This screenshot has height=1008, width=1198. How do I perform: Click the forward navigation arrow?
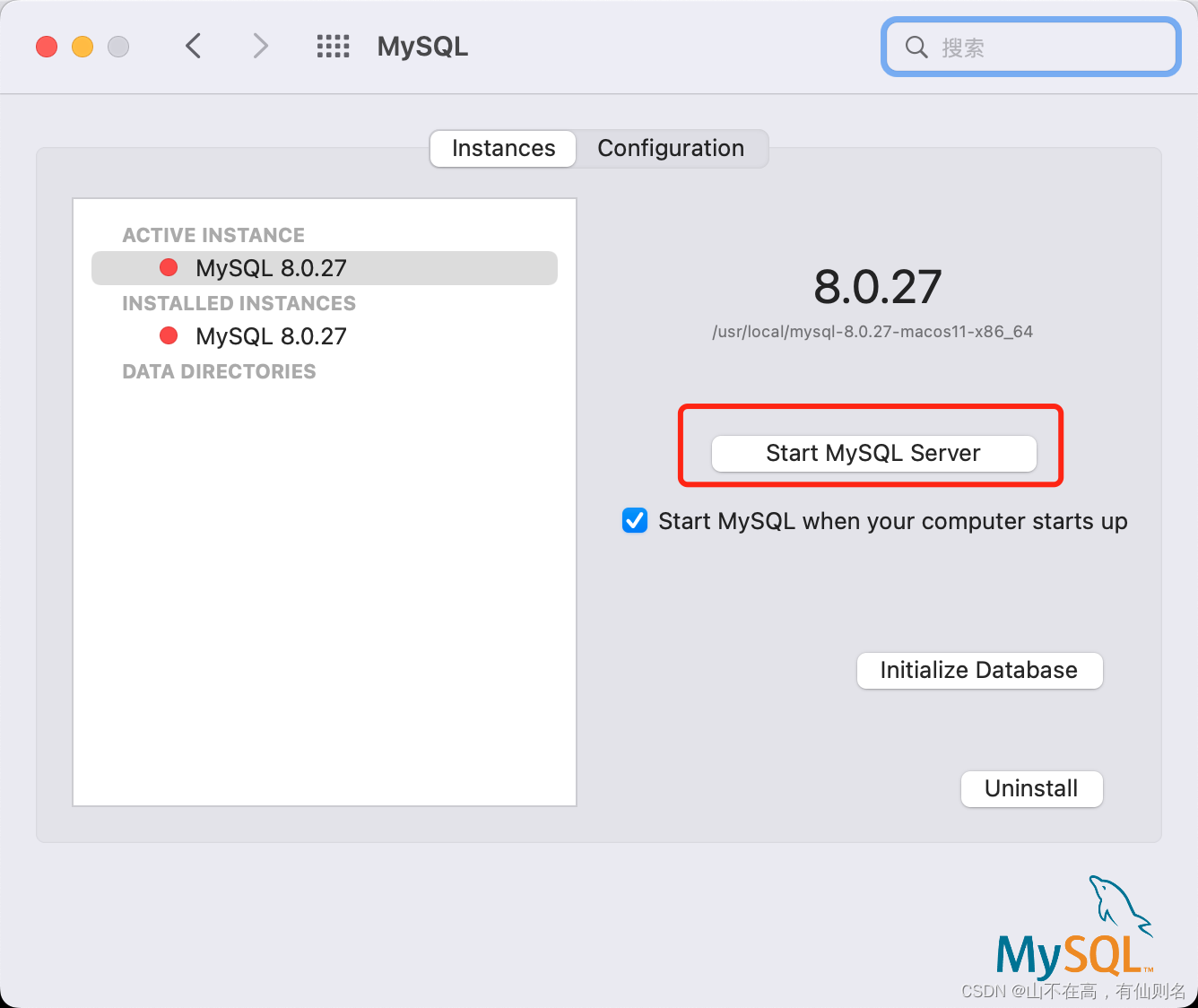[259, 46]
